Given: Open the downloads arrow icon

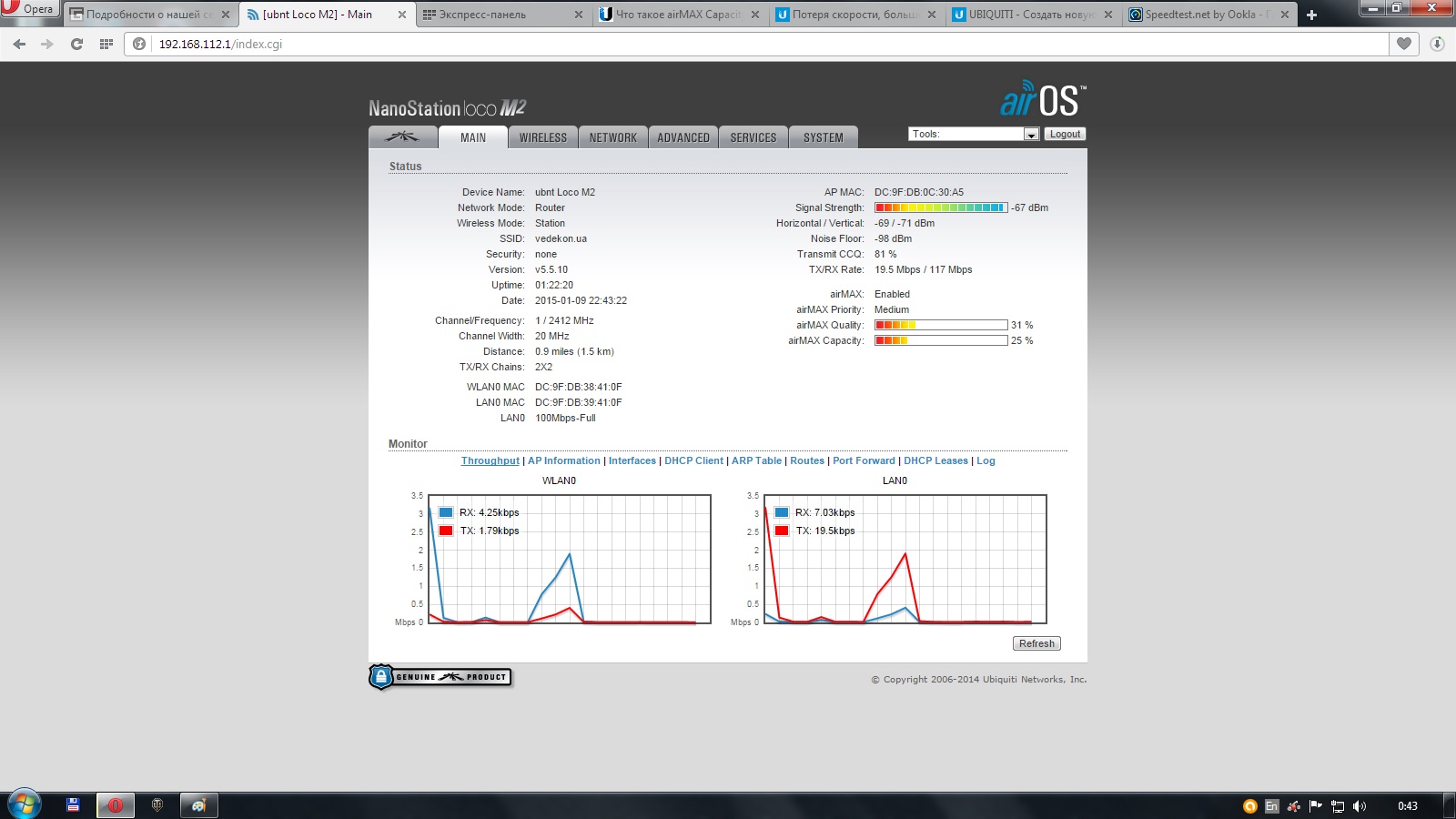Looking at the screenshot, I should click(1437, 44).
